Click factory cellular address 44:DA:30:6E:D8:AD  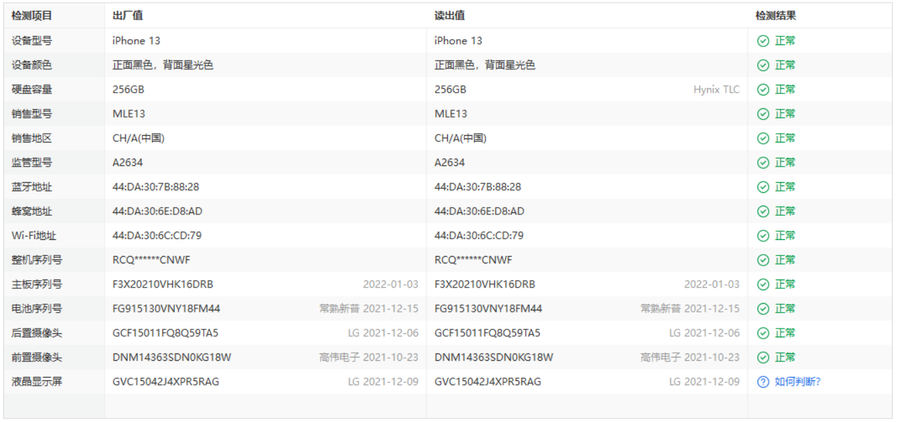click(x=157, y=211)
